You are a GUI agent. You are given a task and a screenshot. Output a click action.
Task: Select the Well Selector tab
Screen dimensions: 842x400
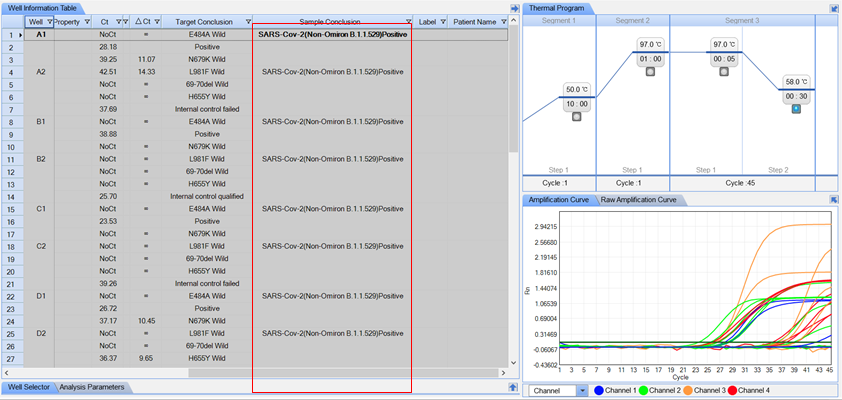(x=28, y=386)
